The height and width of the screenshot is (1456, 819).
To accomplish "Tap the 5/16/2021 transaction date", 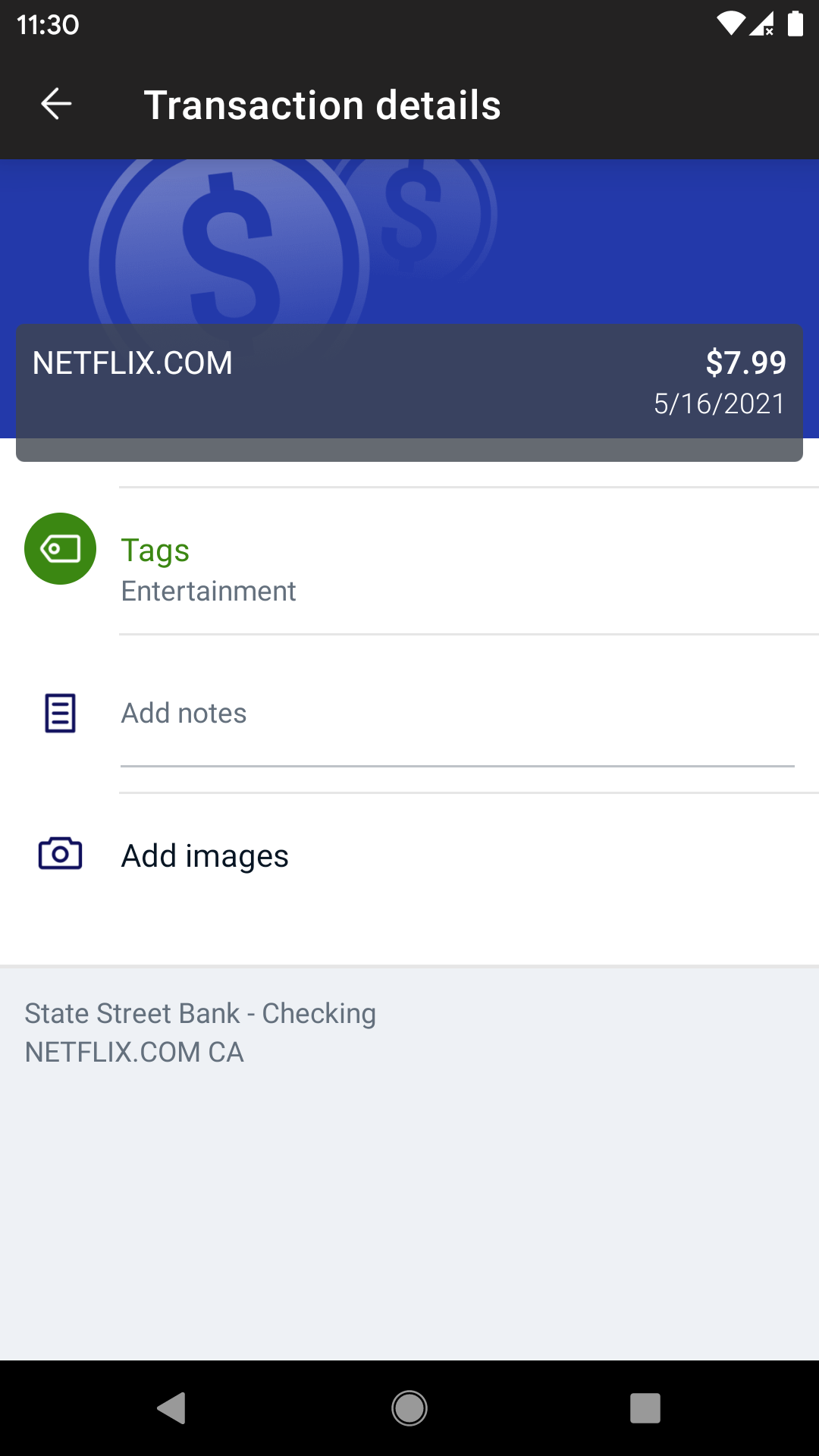I will [719, 403].
